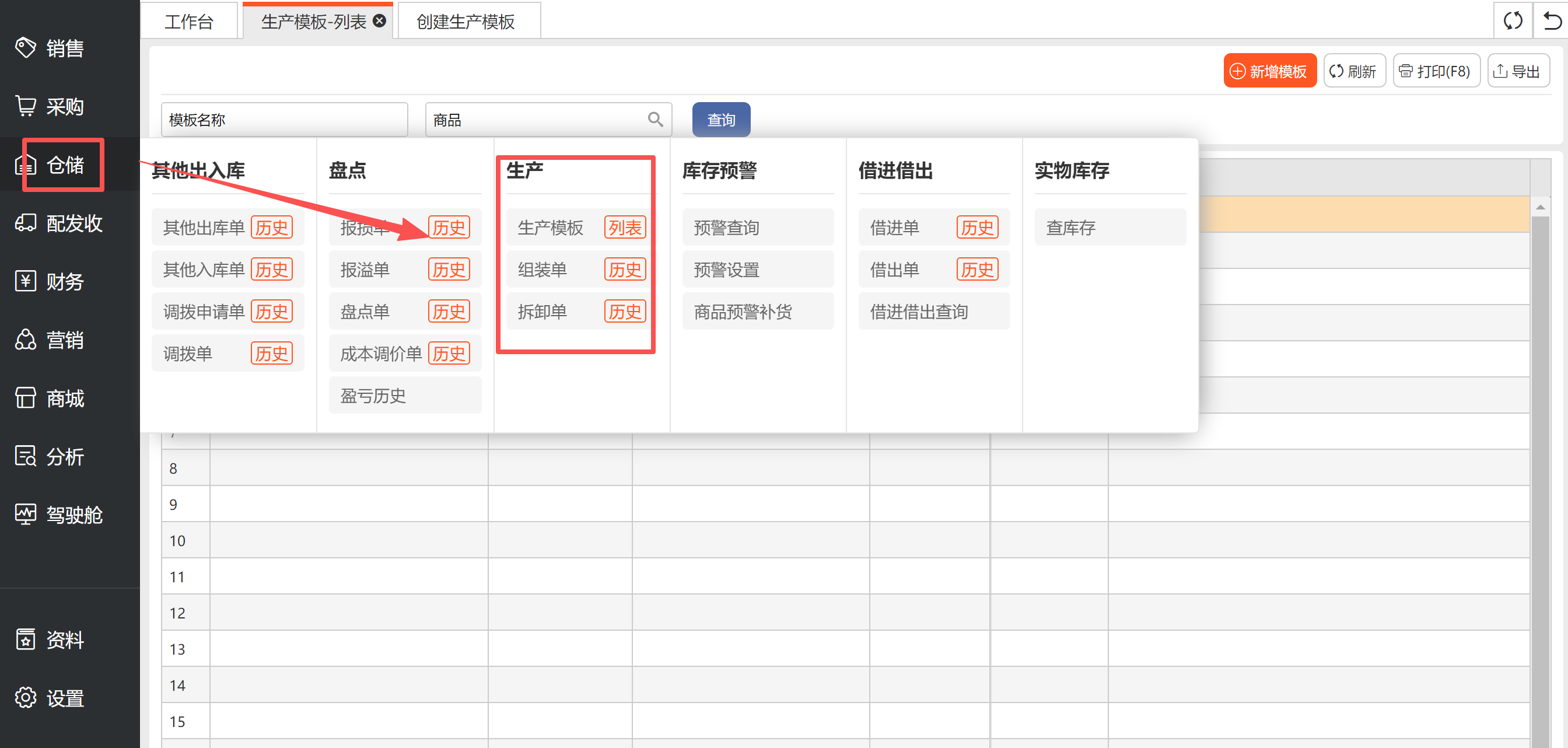Open 拆卸单 menu entry
The height and width of the screenshot is (748, 1568).
pos(542,312)
